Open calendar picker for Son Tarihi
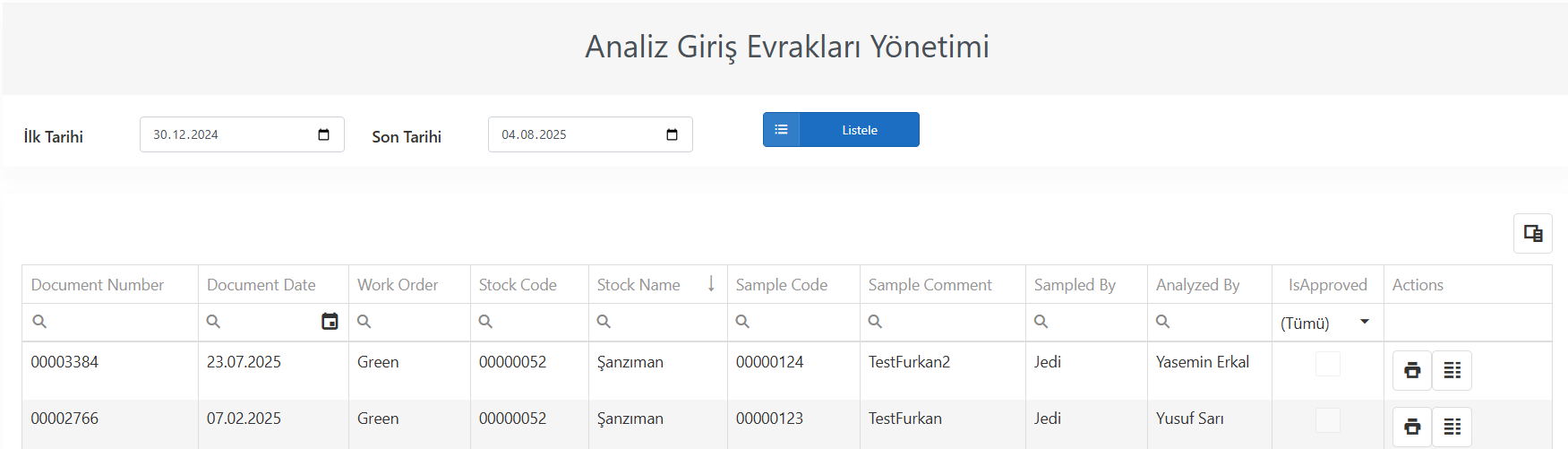The height and width of the screenshot is (449, 1568). tap(672, 134)
